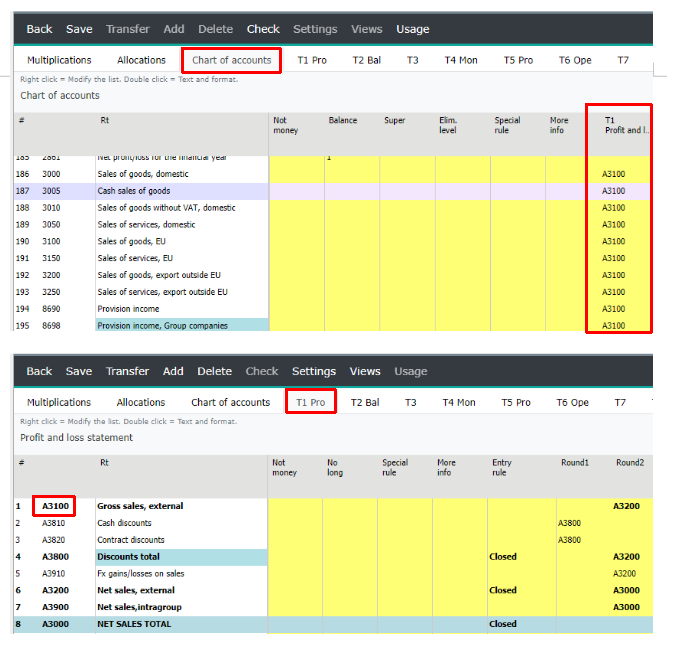Switch to T1 Pro tab in top panel
The height and width of the screenshot is (649, 678).
[312, 60]
